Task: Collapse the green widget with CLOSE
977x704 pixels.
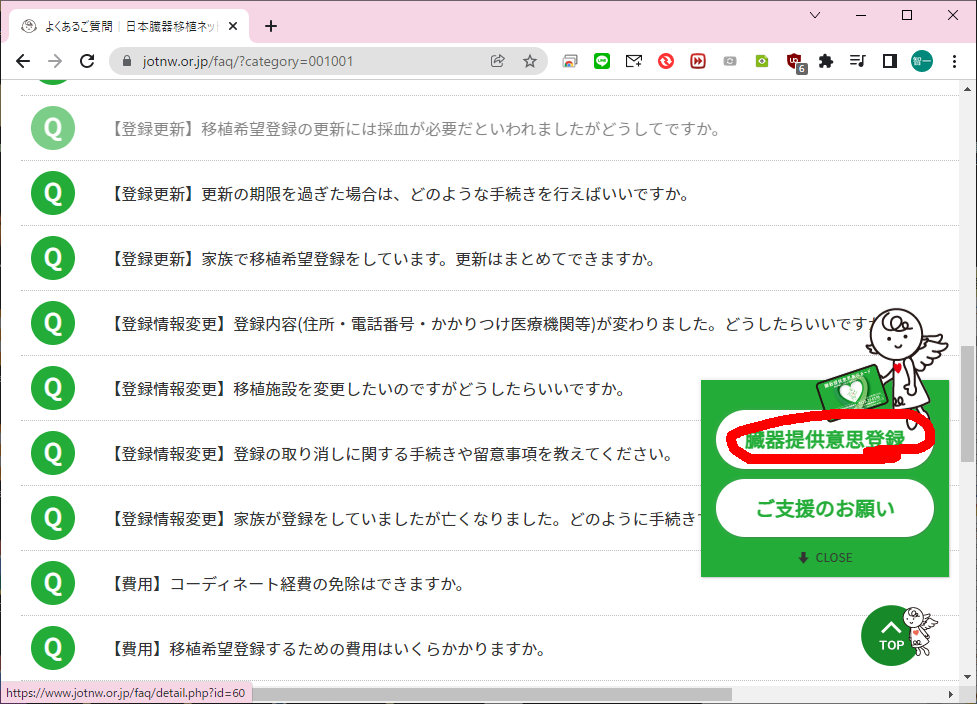Action: pos(825,557)
